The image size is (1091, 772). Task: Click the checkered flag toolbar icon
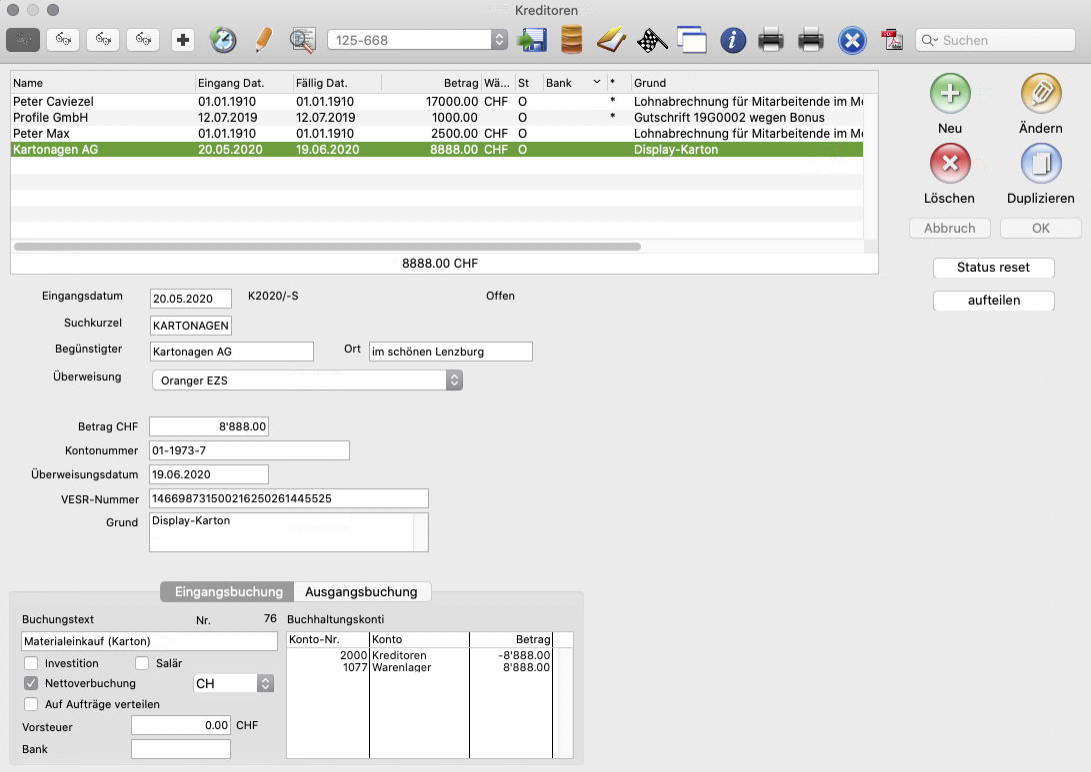pos(652,40)
